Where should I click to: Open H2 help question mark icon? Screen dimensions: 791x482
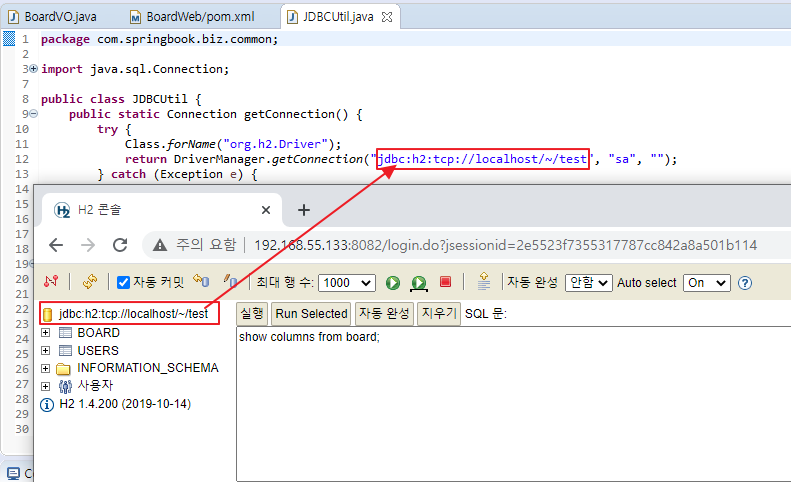tap(745, 283)
